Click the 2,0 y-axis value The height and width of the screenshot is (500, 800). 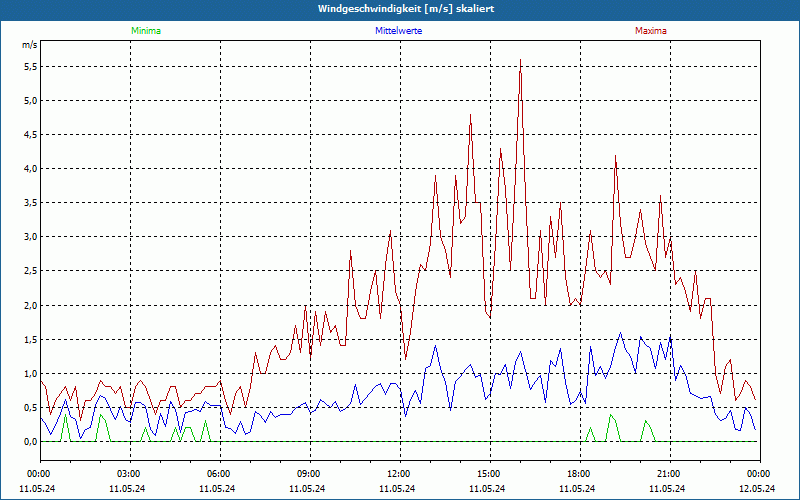point(31,306)
